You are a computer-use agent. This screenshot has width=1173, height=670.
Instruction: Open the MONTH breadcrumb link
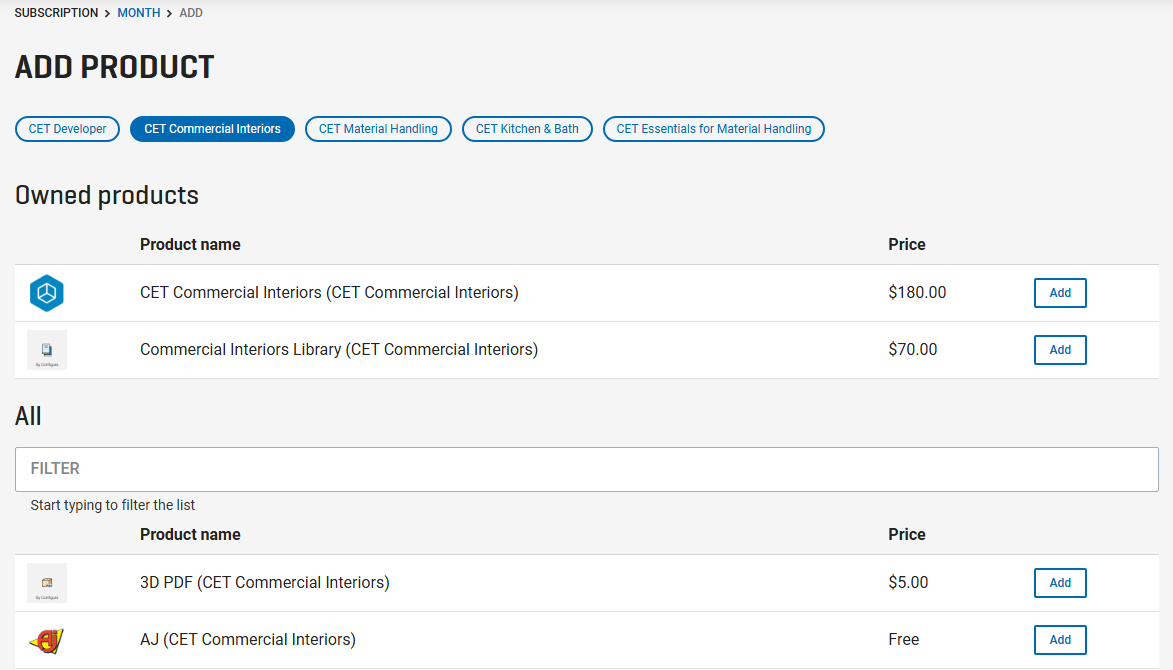(x=138, y=13)
